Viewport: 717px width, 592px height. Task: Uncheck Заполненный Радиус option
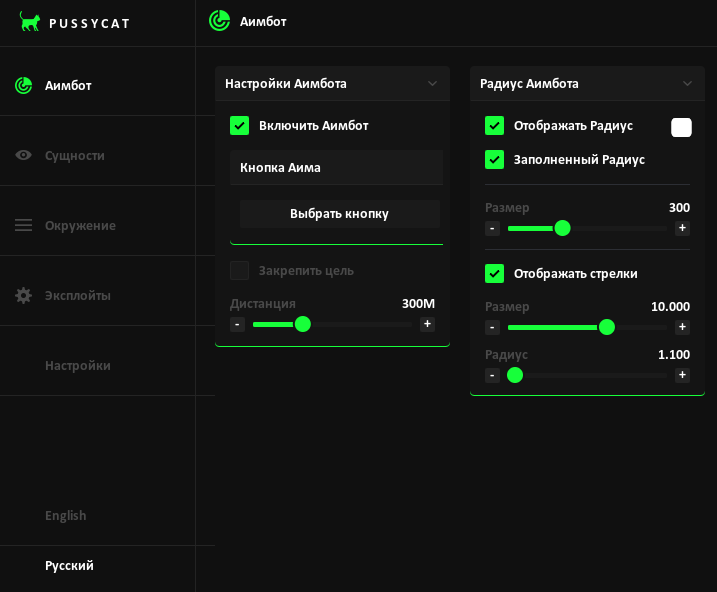(494, 159)
